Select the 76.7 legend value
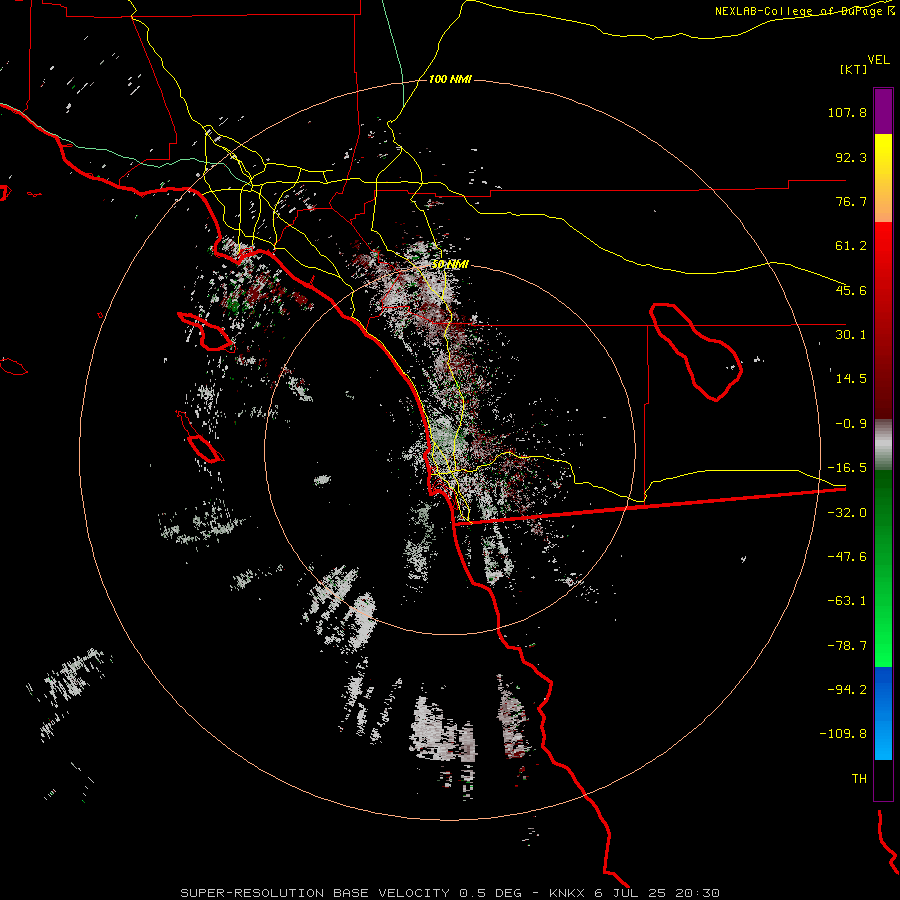 tap(851, 201)
